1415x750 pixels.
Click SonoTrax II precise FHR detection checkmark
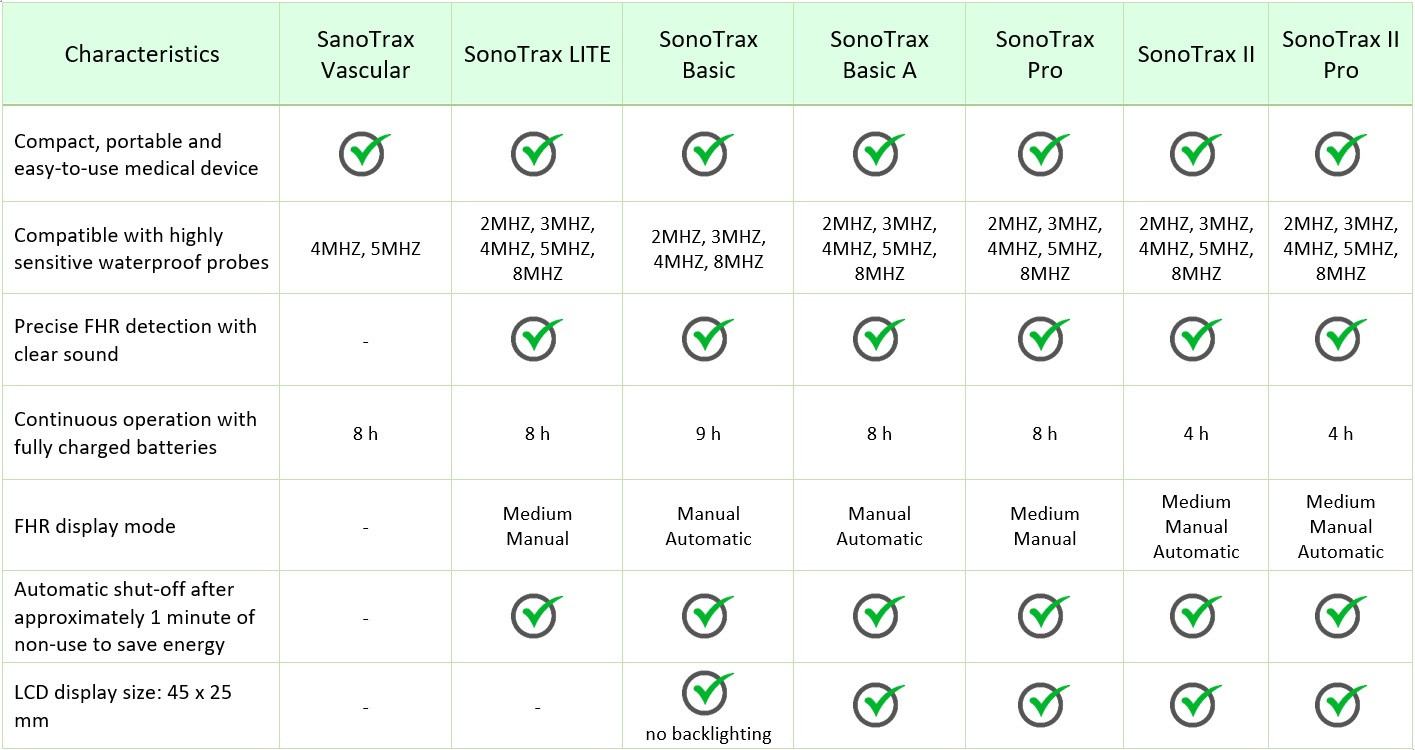click(1195, 339)
